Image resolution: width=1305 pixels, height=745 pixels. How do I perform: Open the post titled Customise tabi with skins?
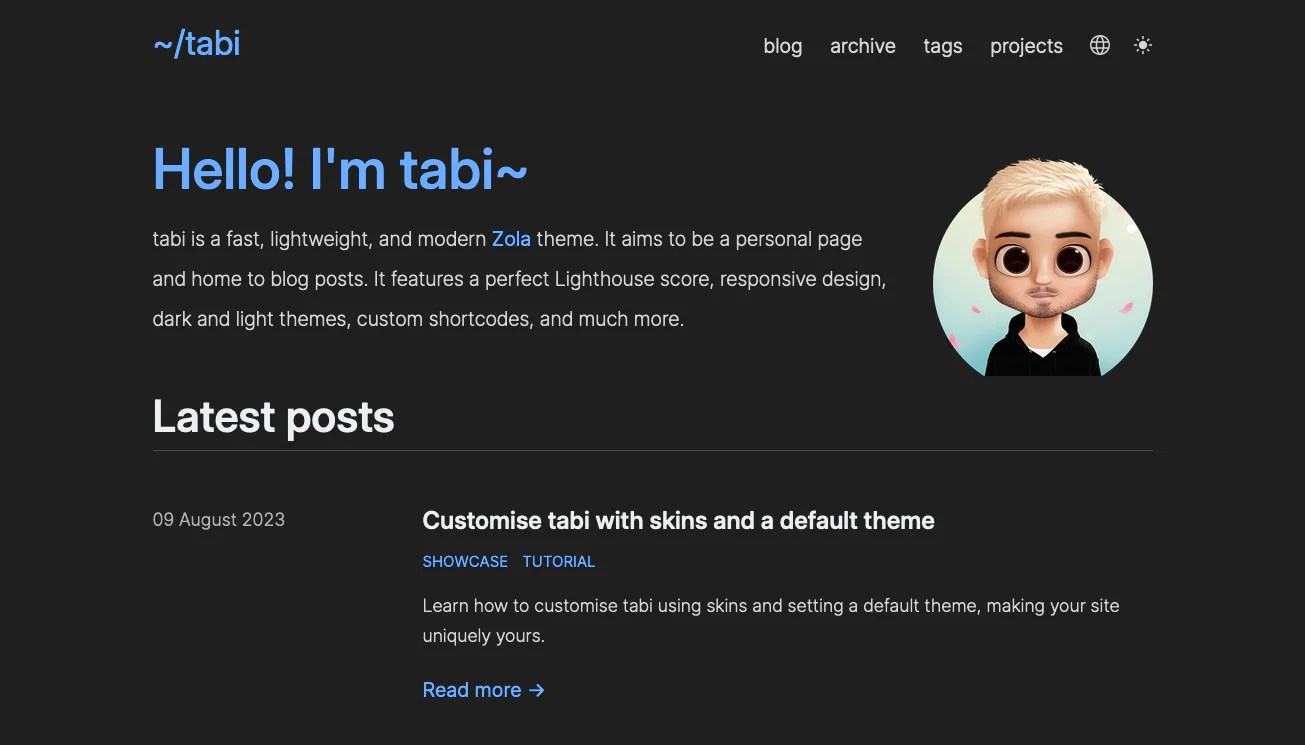point(678,520)
